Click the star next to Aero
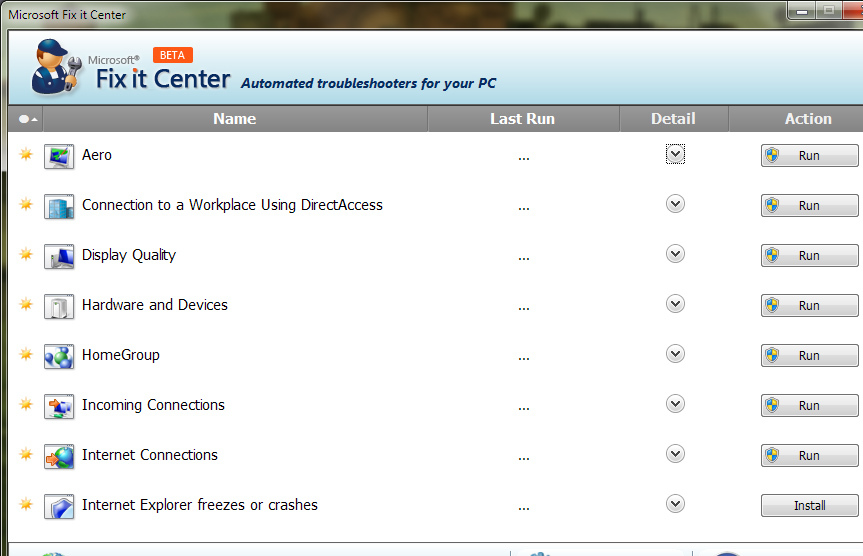 click(26, 154)
